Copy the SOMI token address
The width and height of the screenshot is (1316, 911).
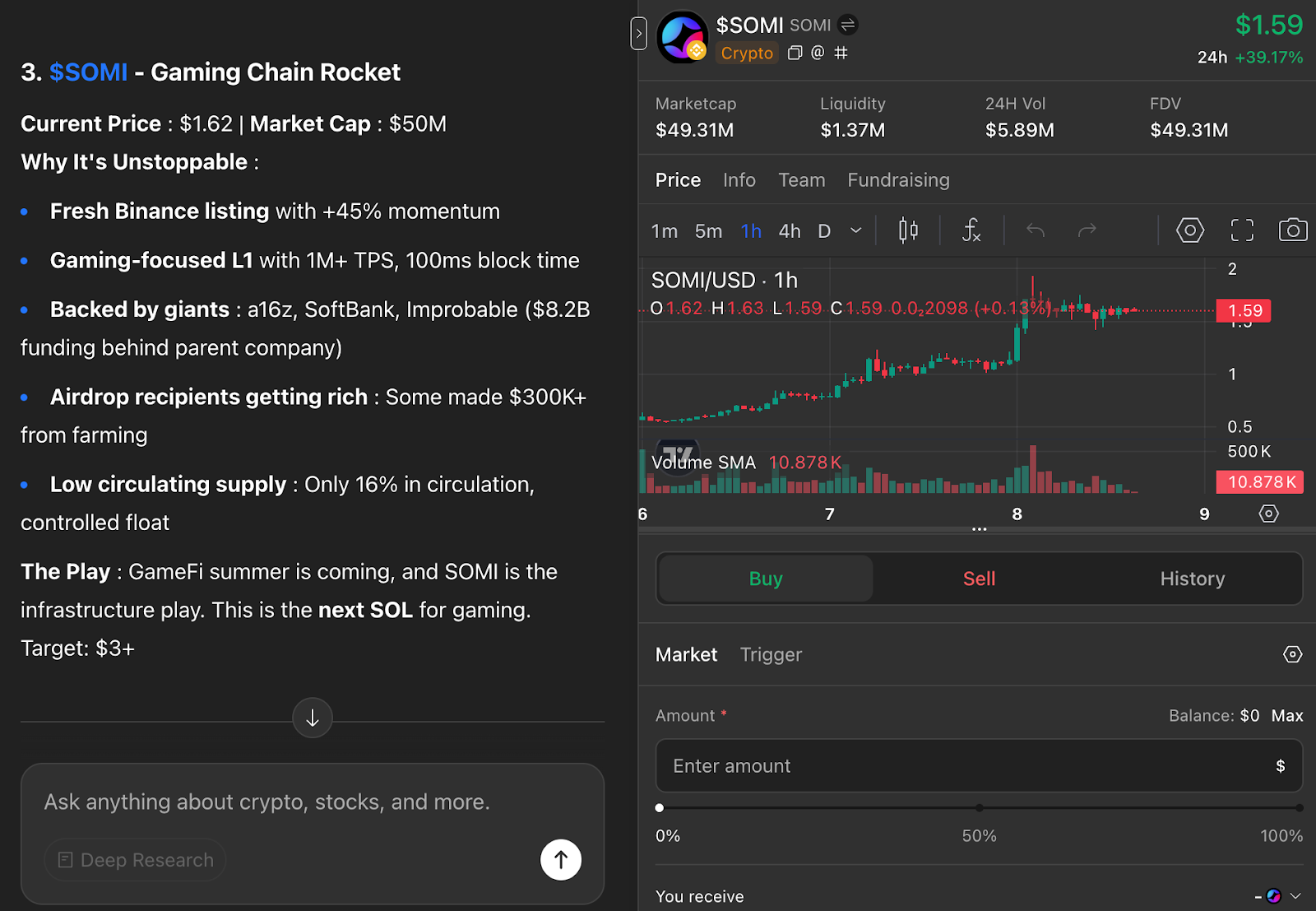(795, 53)
